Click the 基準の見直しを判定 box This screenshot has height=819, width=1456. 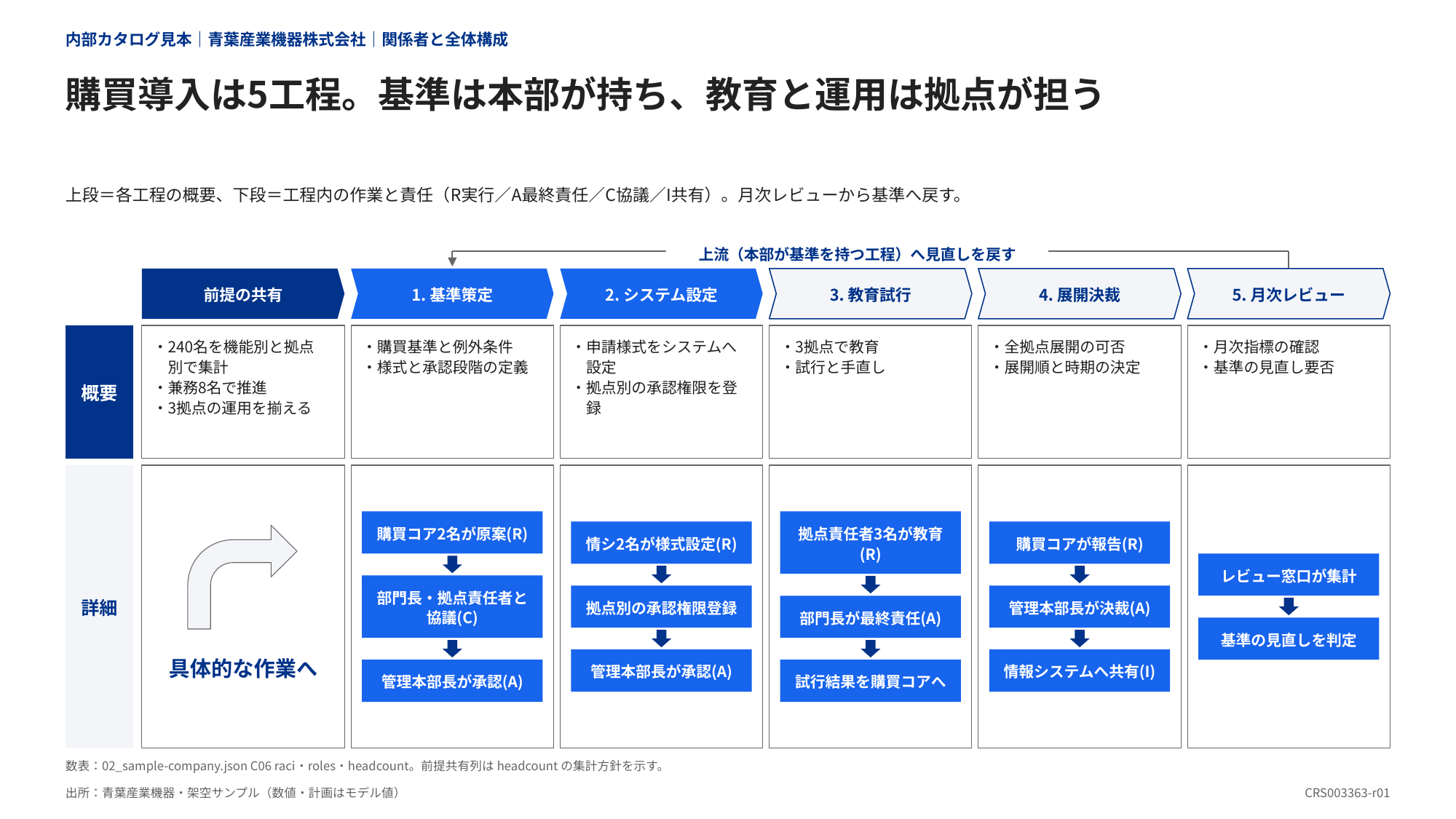coord(1289,639)
